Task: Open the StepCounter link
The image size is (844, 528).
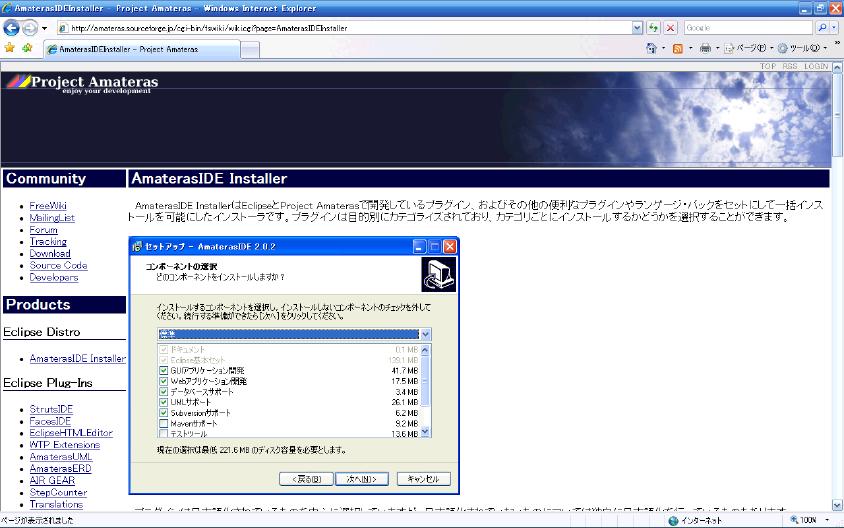Action: point(58,492)
